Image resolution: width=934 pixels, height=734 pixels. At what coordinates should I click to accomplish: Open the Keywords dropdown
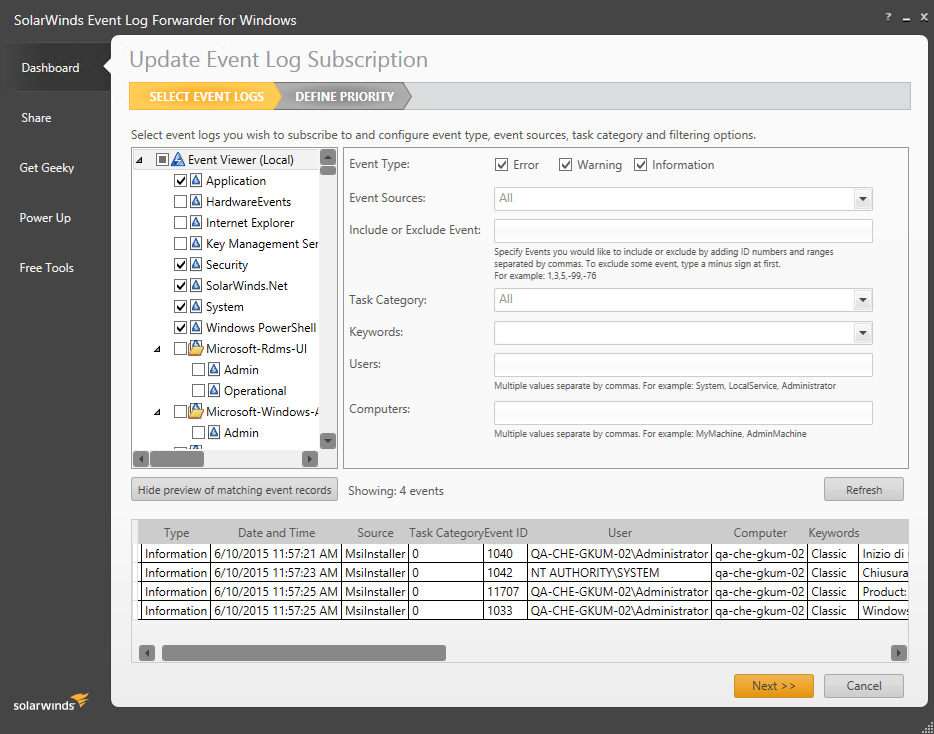point(863,333)
